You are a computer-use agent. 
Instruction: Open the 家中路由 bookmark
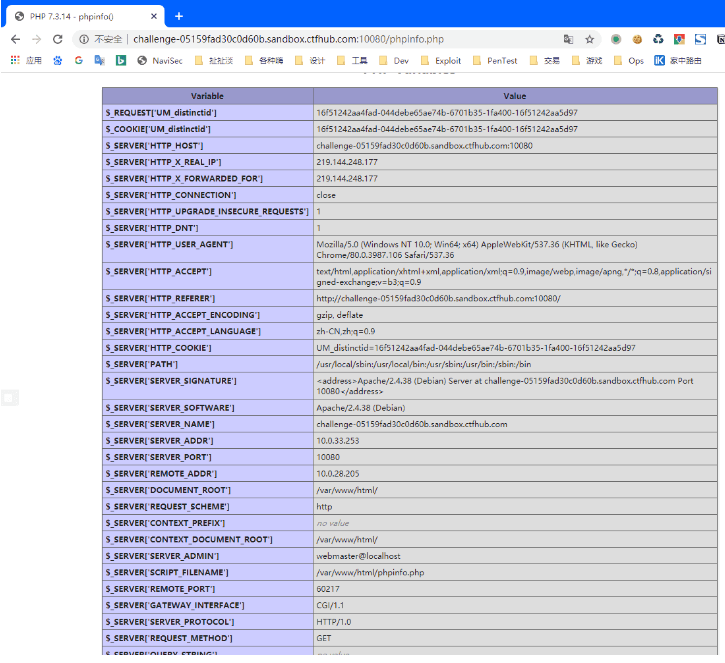678,61
